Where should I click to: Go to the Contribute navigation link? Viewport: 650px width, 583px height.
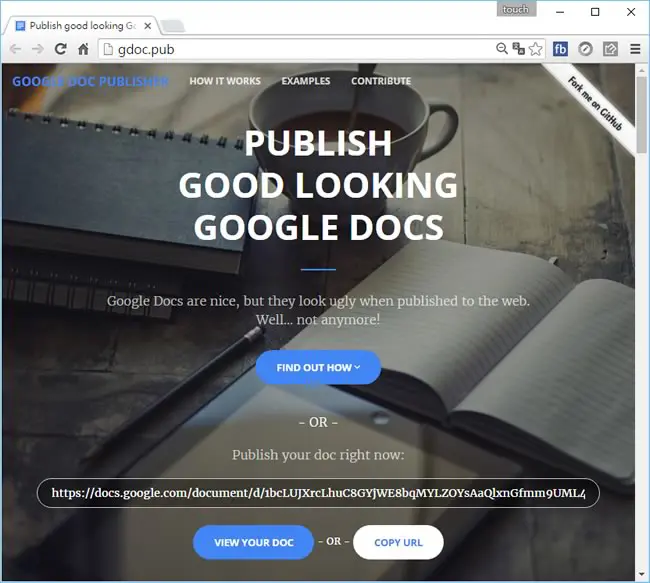[x=381, y=81]
